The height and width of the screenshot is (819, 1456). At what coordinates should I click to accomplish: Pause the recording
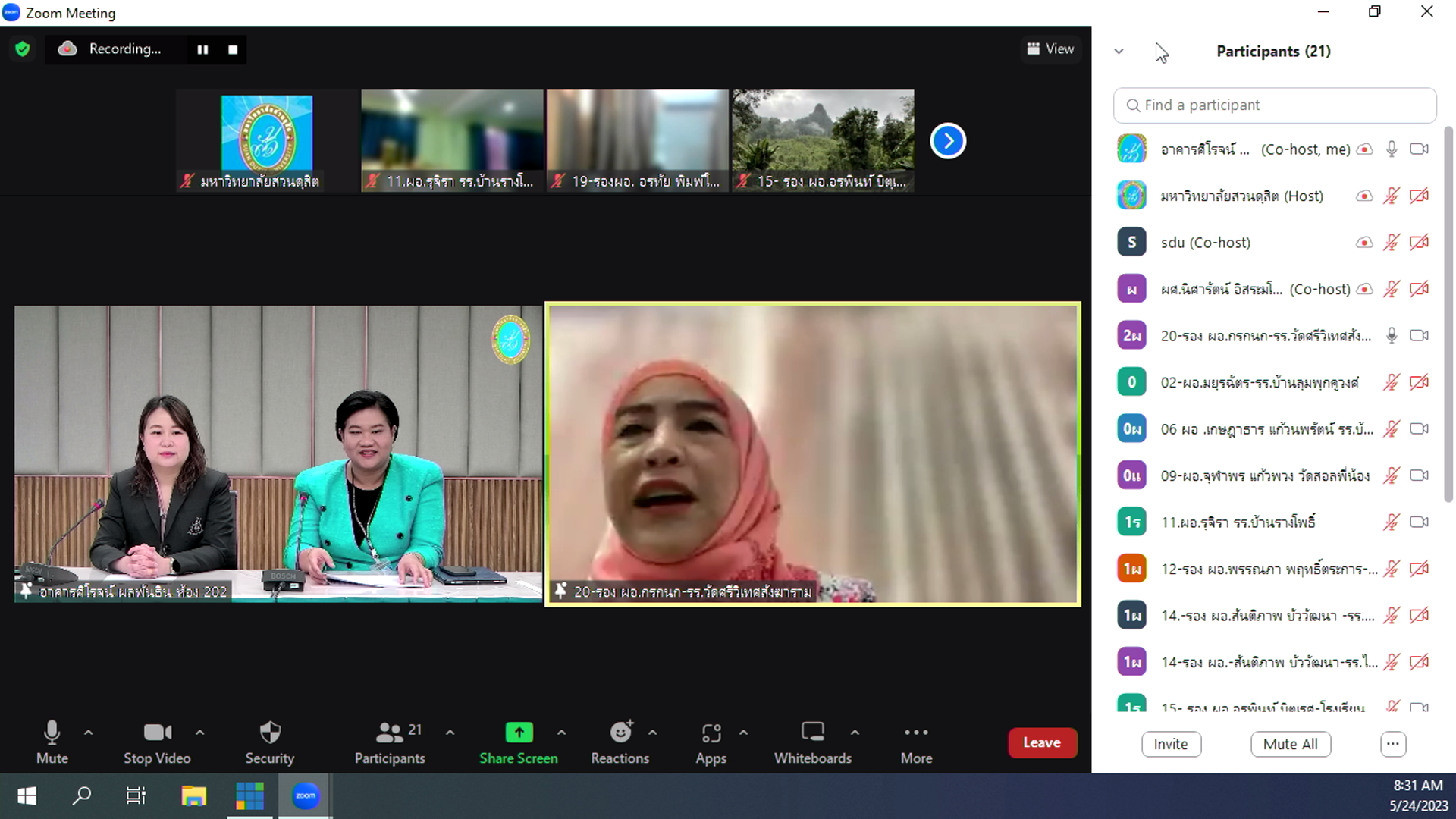(202, 49)
